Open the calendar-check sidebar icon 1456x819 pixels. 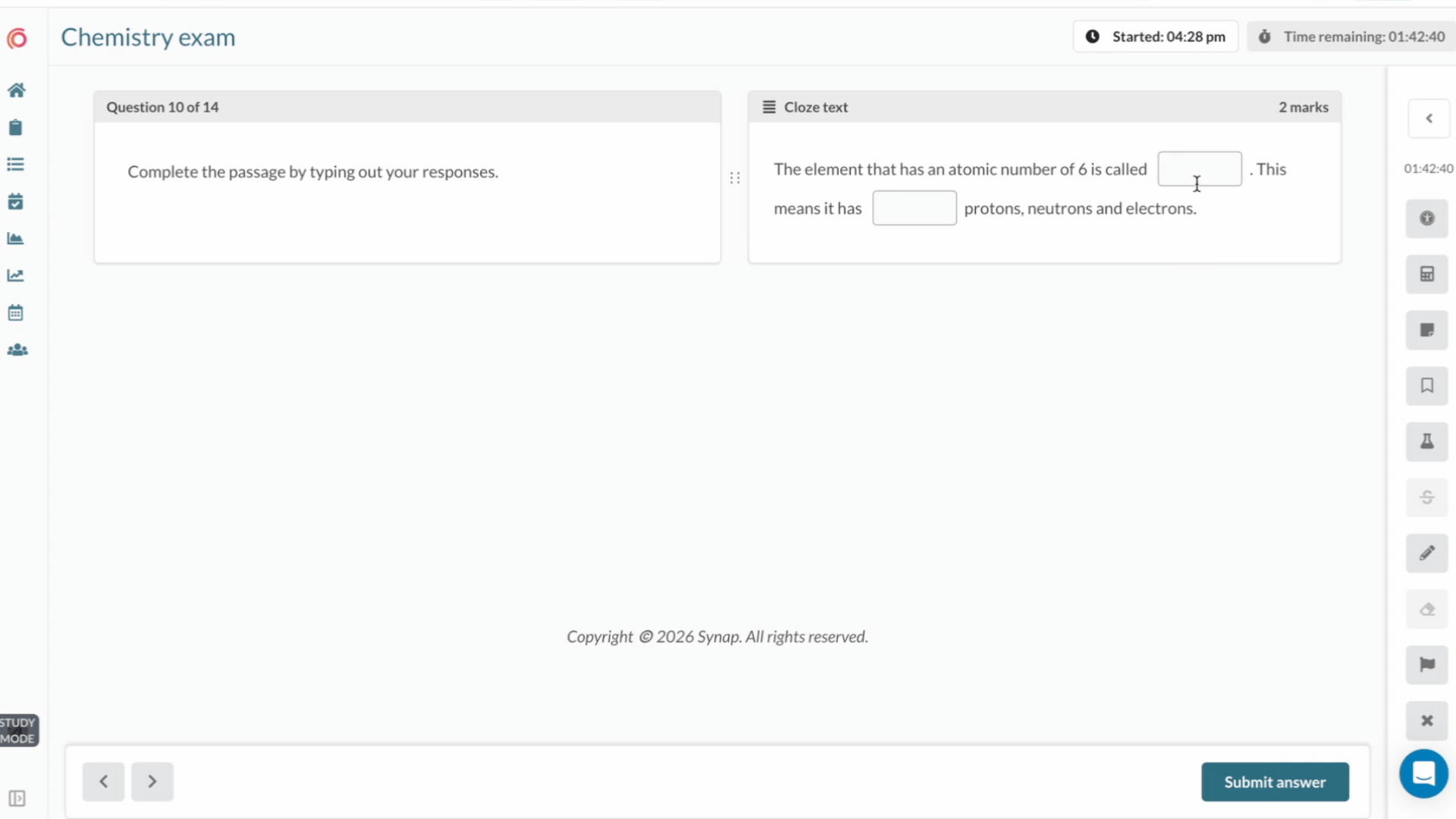[x=15, y=202]
